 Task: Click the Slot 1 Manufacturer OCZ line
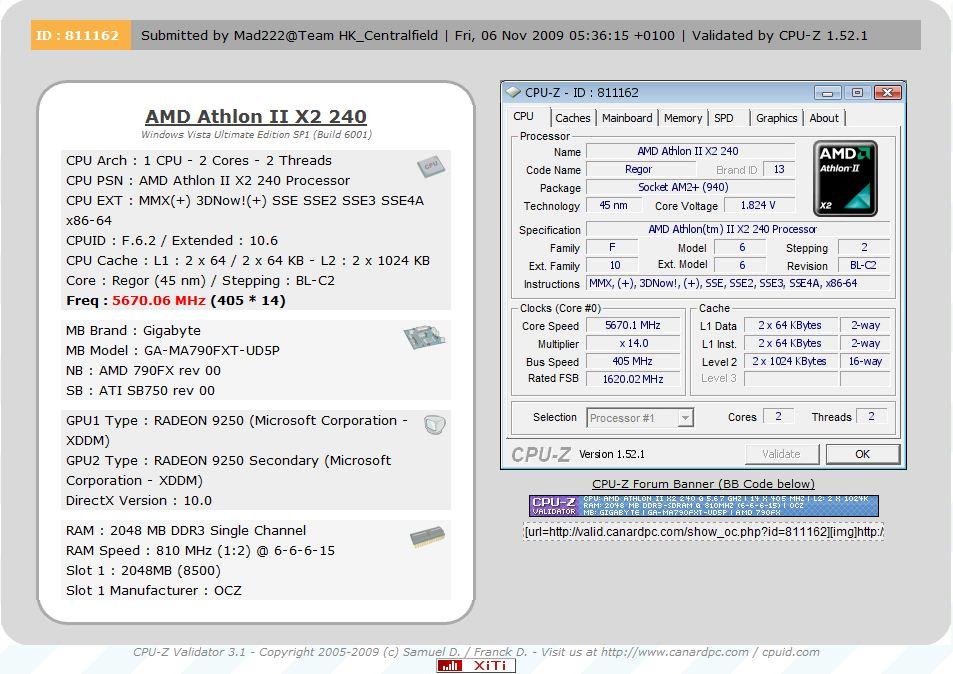tap(154, 591)
